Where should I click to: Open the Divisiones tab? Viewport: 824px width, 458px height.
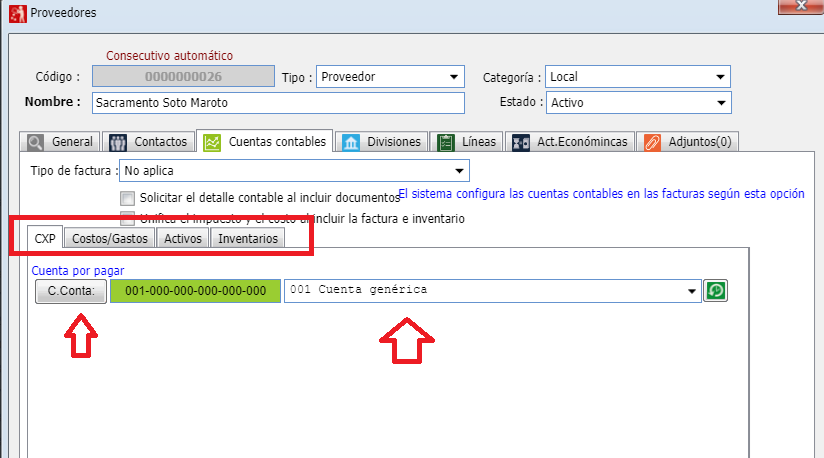(381, 142)
